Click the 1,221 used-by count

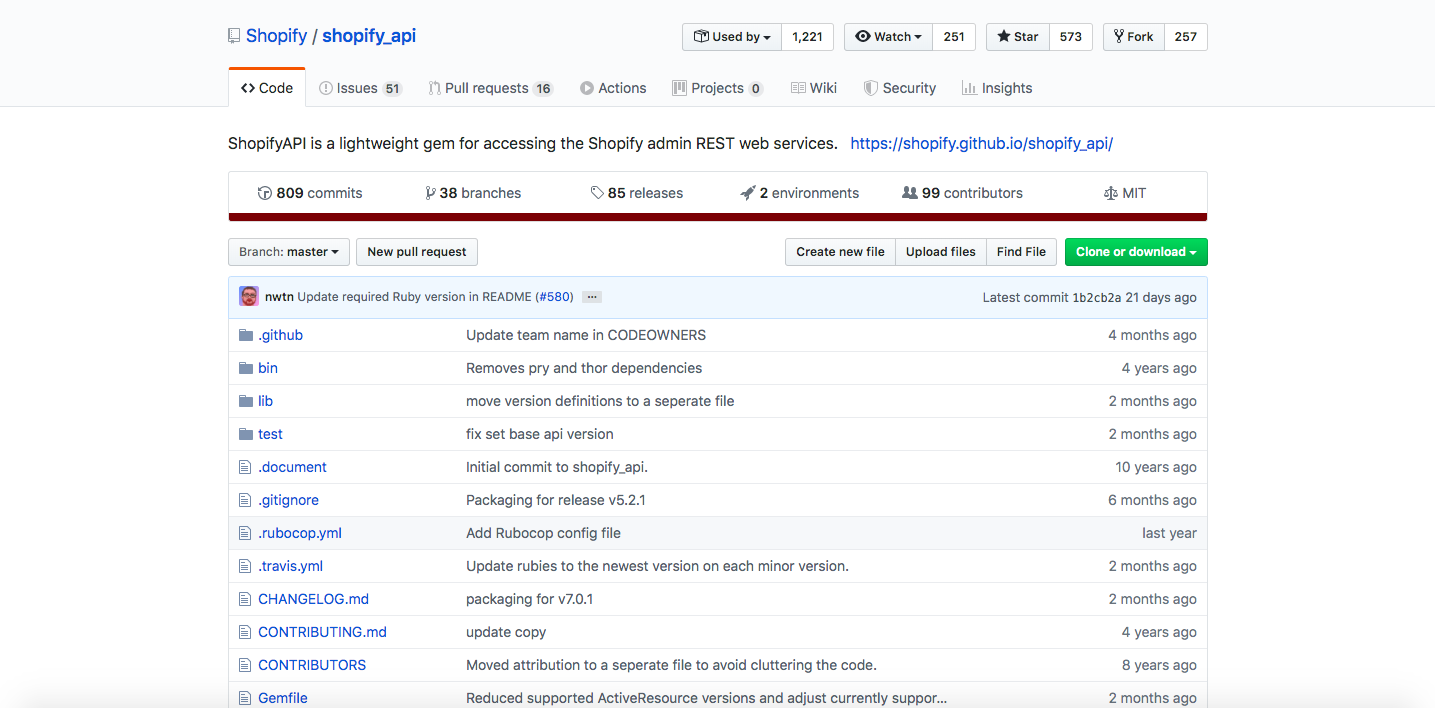click(807, 37)
